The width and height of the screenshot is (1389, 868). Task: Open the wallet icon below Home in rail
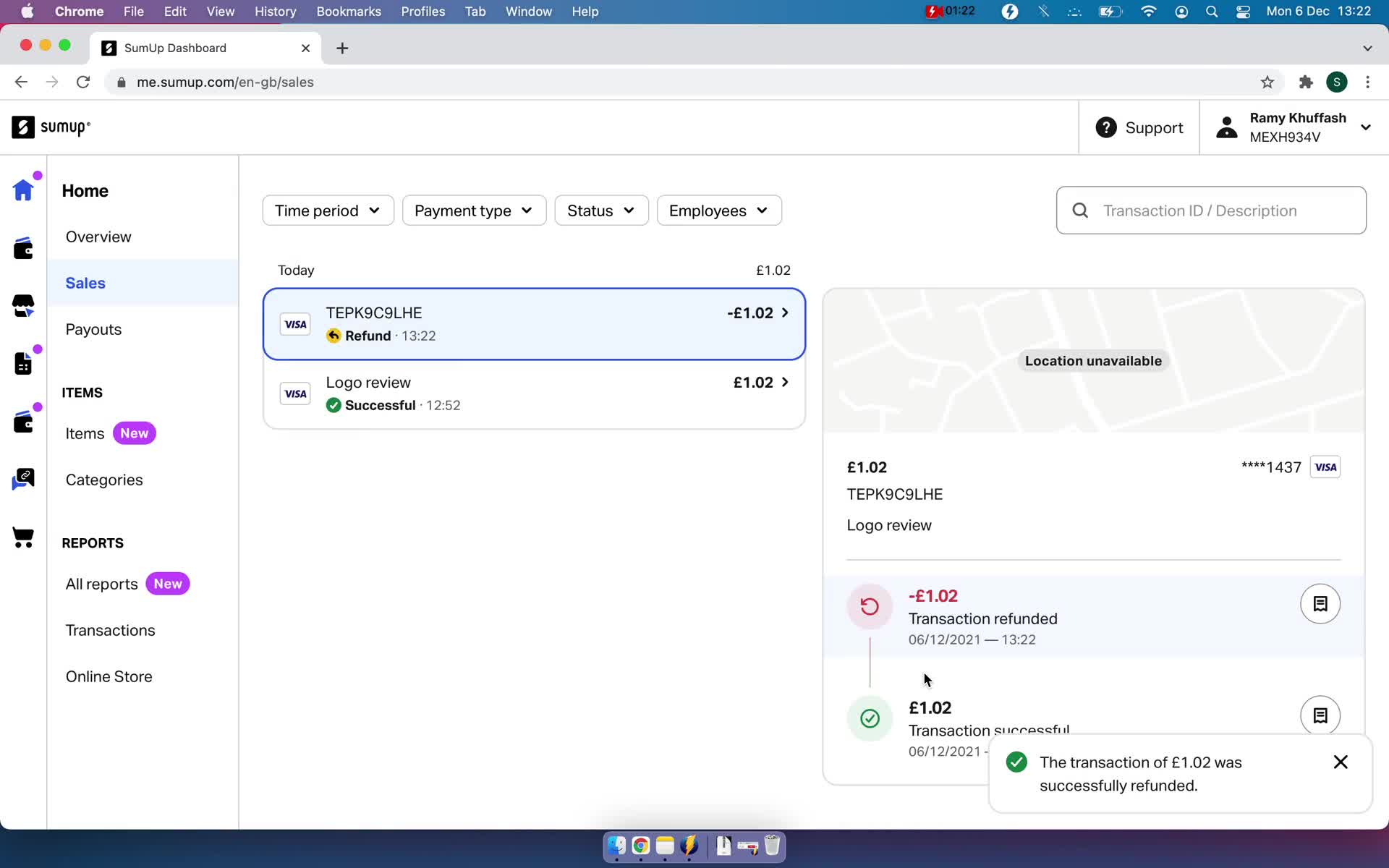(23, 248)
